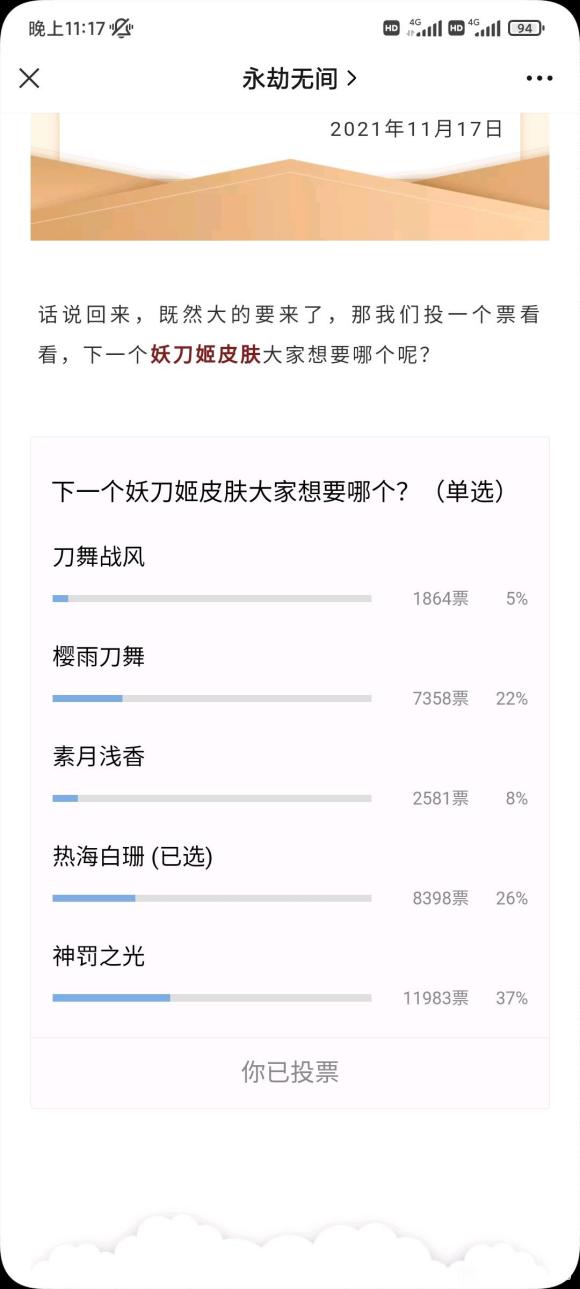
Task: Tap the battery indicator showing 94
Action: click(527, 28)
